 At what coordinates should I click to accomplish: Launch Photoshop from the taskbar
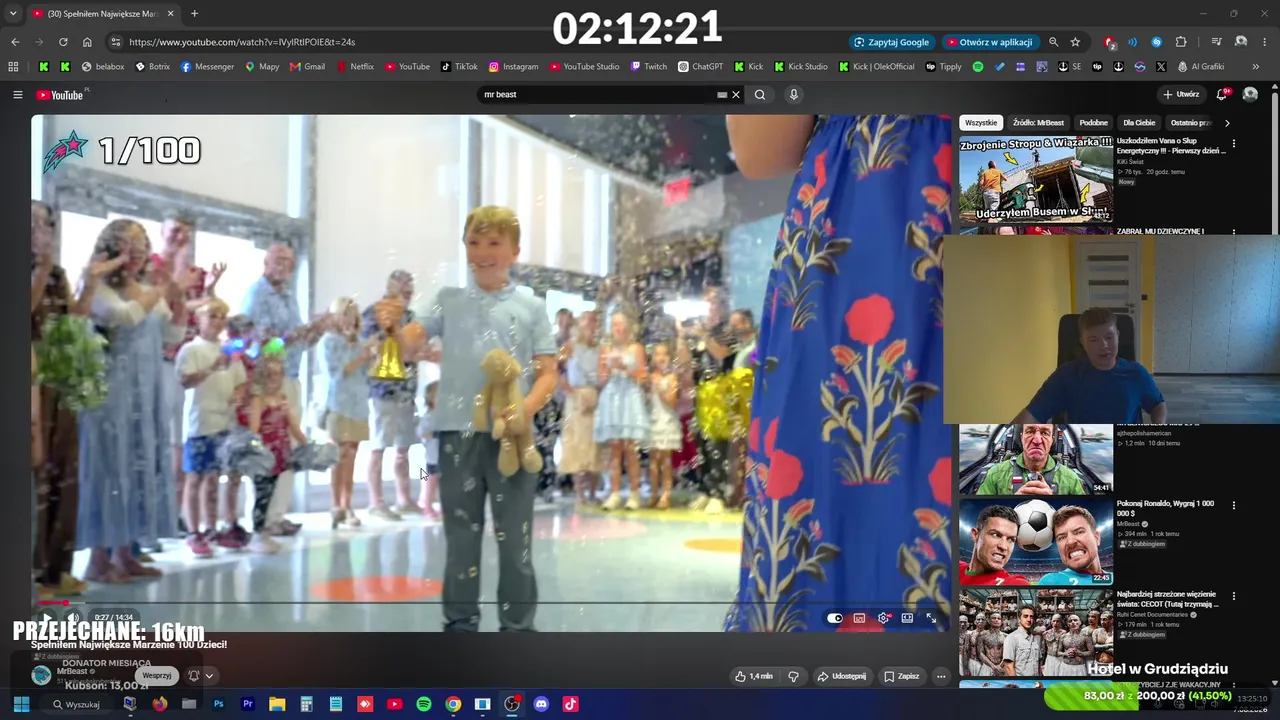pyautogui.click(x=218, y=704)
